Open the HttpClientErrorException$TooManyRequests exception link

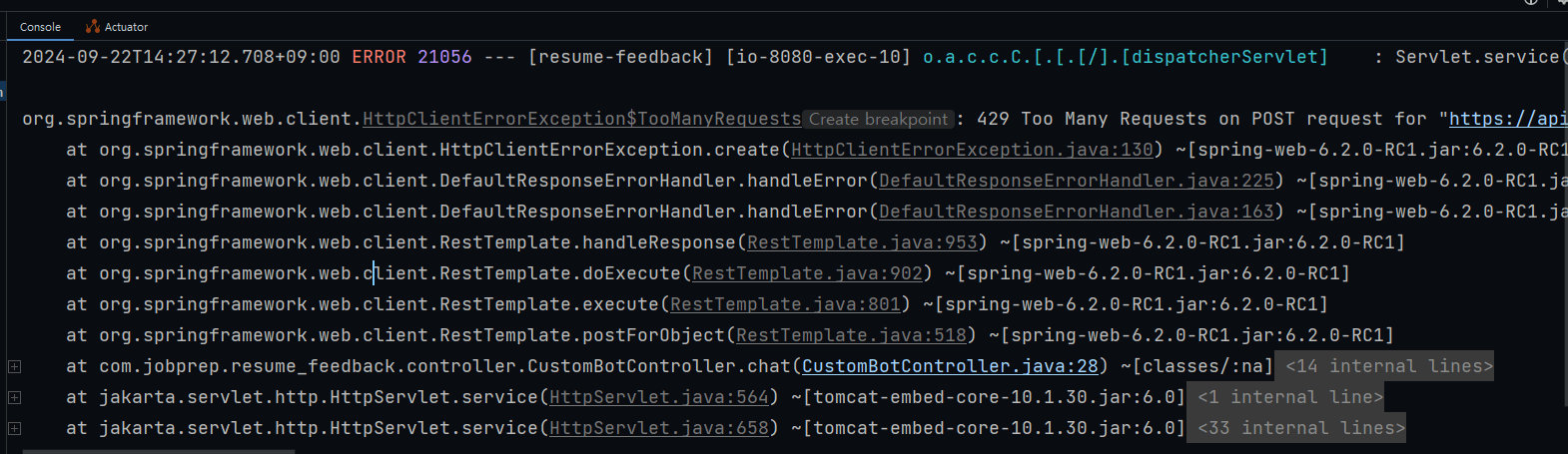tap(581, 120)
